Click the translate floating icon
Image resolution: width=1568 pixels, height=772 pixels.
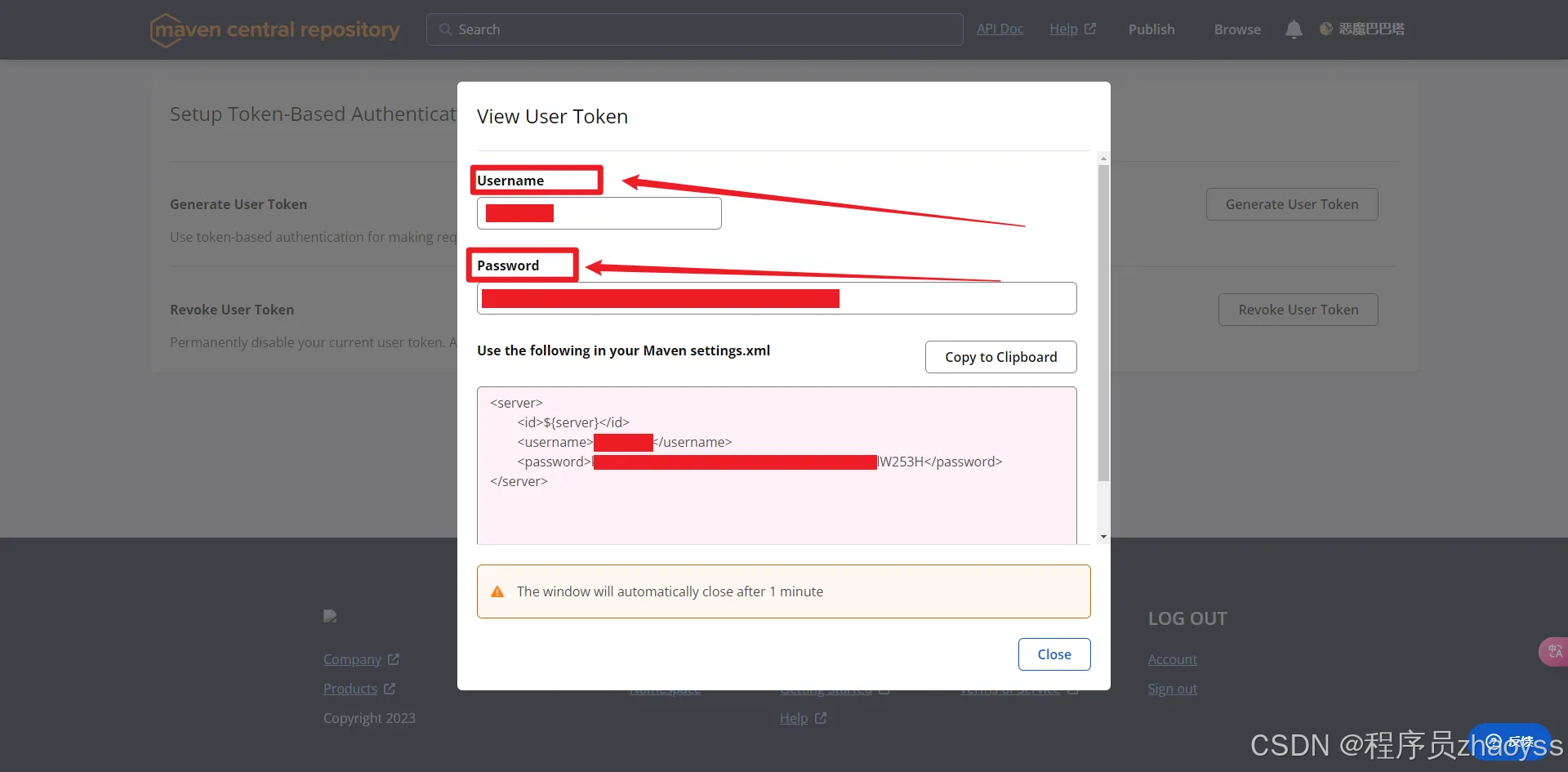pyautogui.click(x=1554, y=651)
